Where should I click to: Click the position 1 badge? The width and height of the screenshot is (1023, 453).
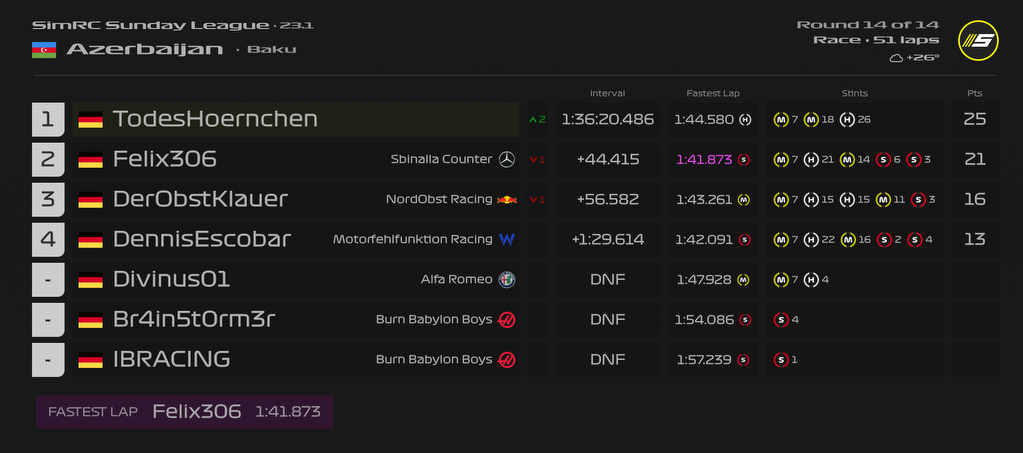click(48, 119)
